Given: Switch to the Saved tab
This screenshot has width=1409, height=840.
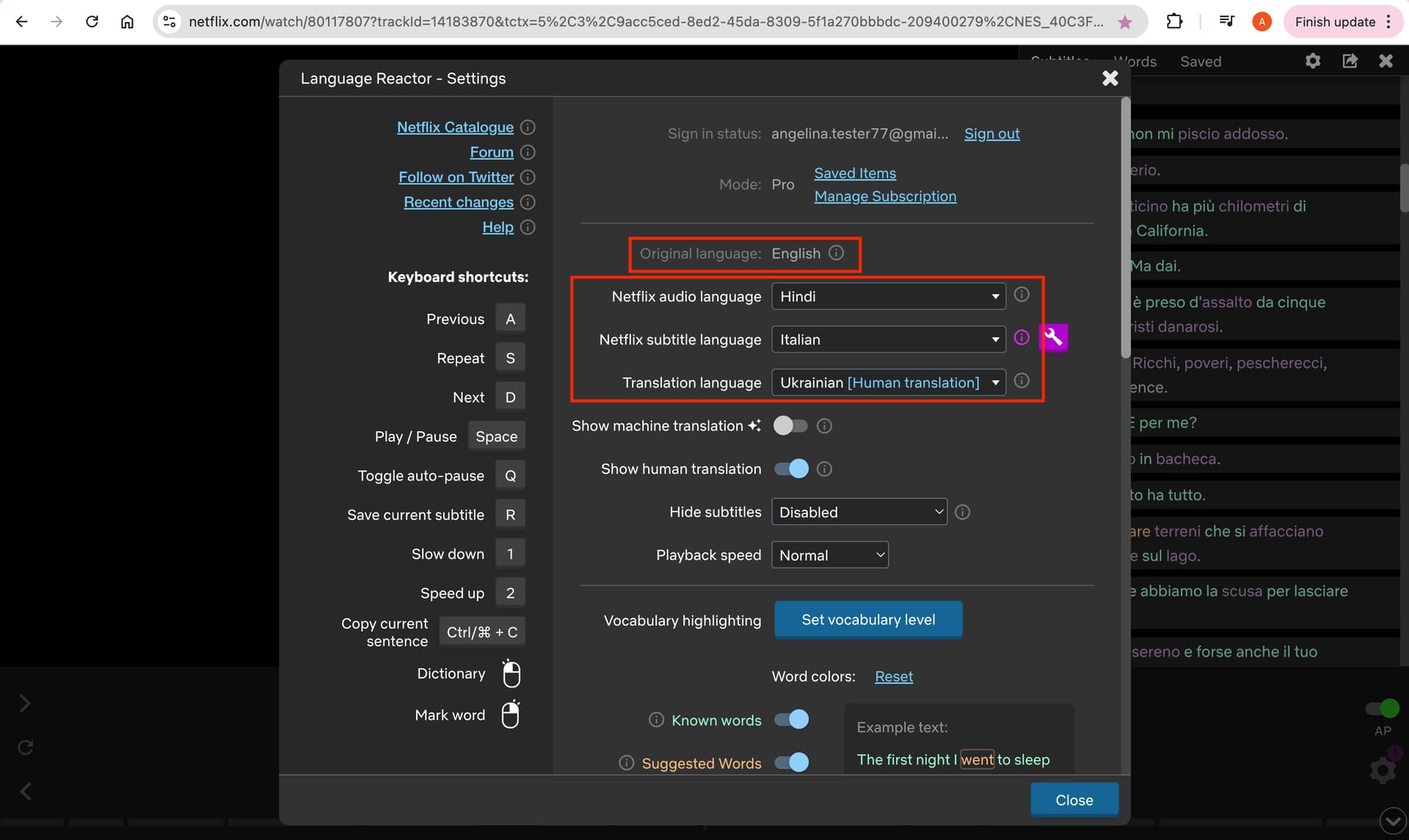Looking at the screenshot, I should (x=1201, y=62).
